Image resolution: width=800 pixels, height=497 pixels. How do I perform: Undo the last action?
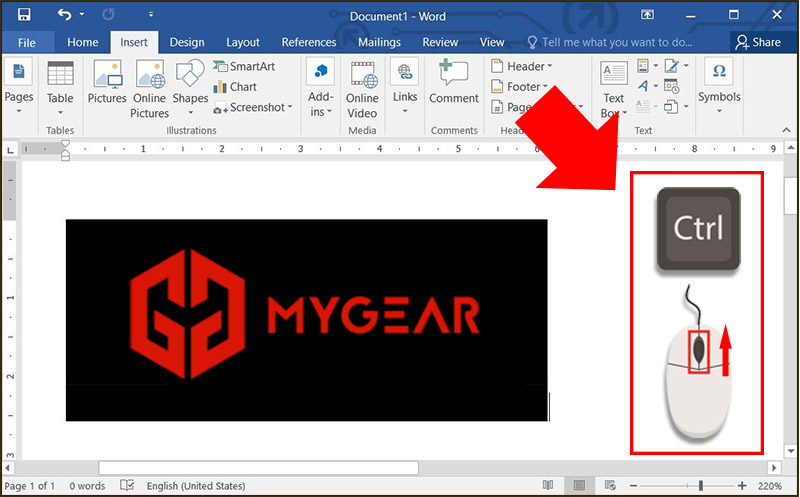click(x=64, y=15)
